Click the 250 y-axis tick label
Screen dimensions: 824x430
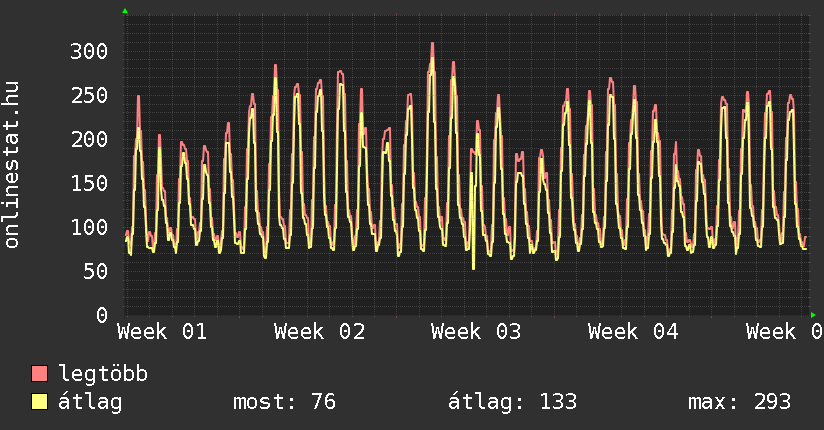click(x=88, y=95)
